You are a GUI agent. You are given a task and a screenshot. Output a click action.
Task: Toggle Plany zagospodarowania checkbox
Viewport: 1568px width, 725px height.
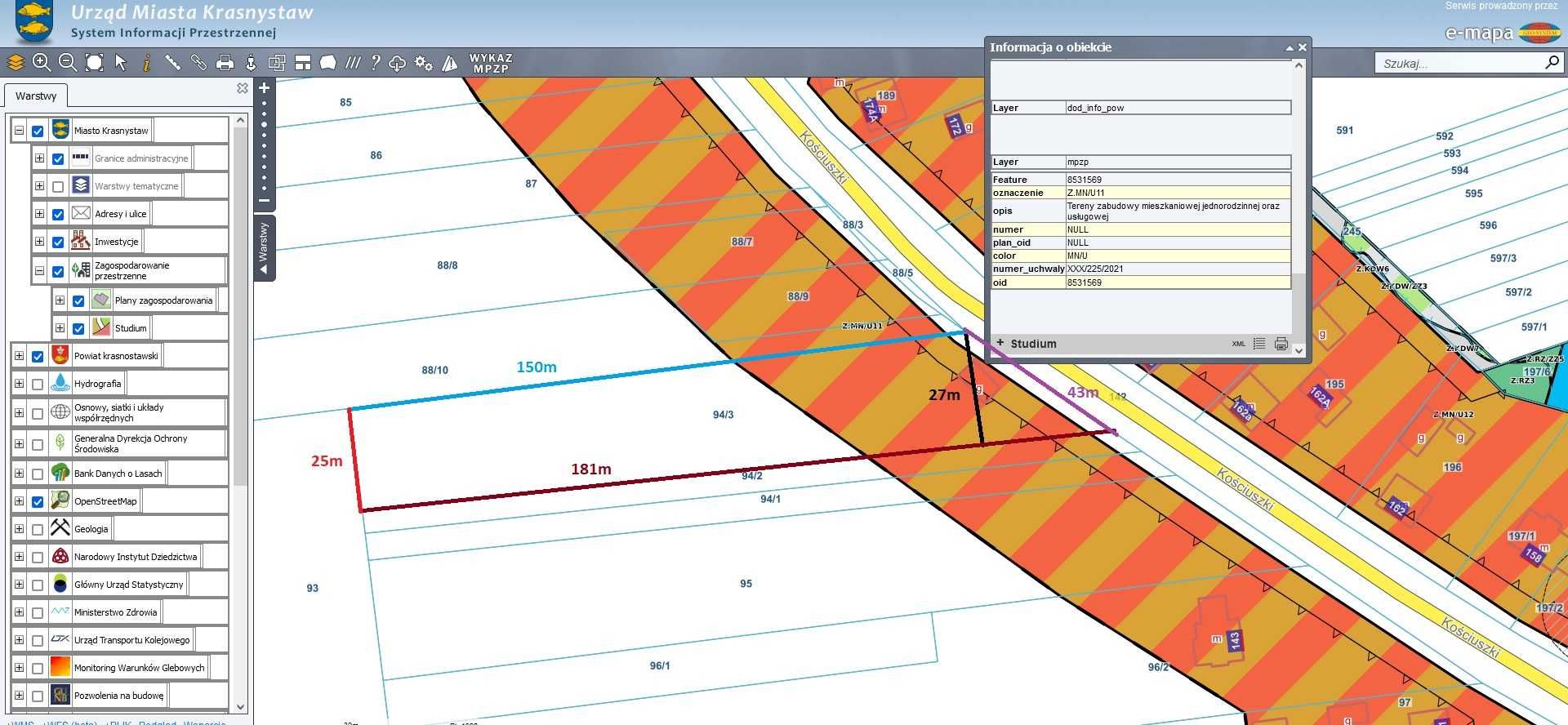coord(78,300)
